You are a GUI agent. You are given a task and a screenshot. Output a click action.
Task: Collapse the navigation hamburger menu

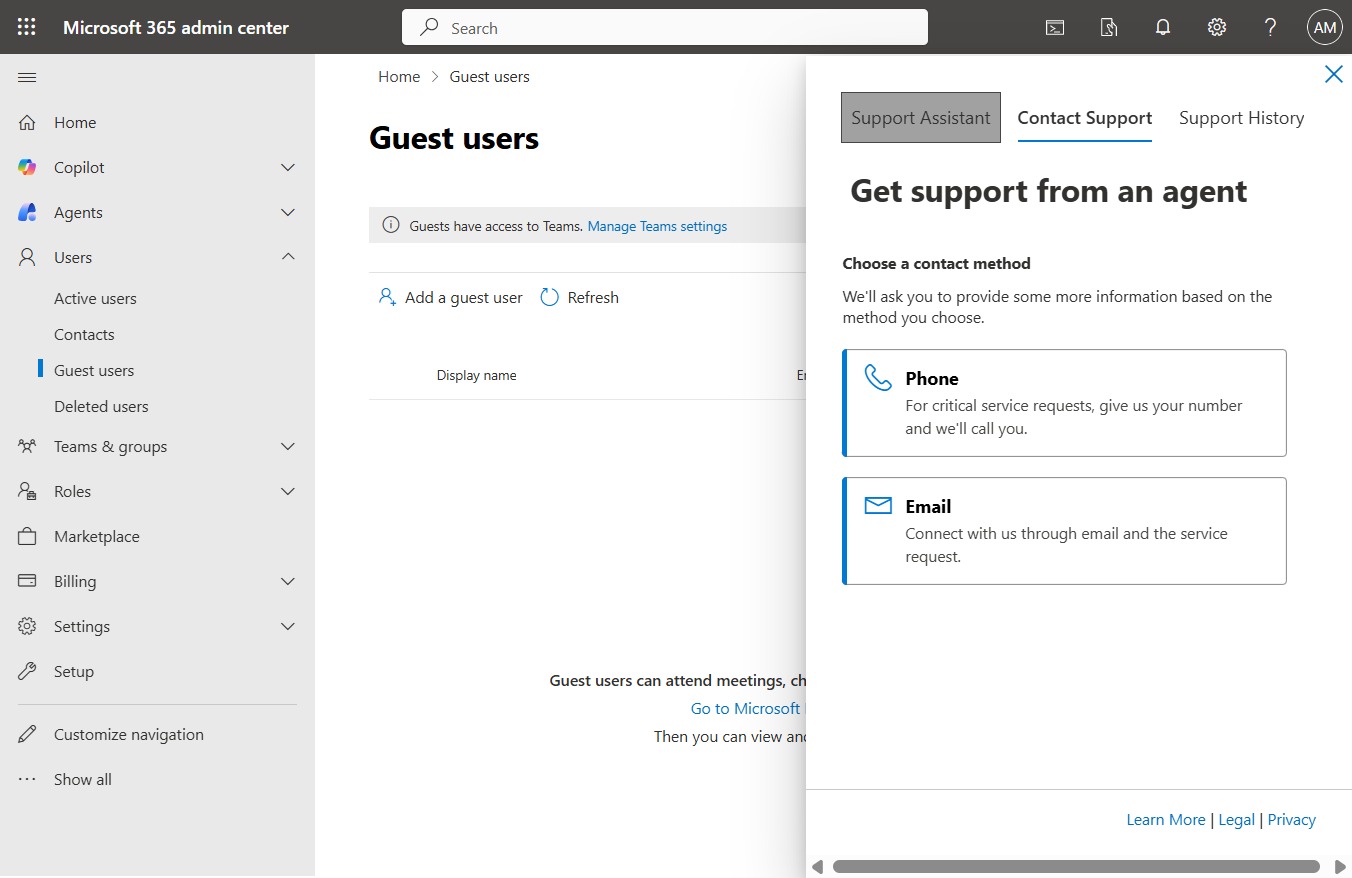click(x=27, y=77)
